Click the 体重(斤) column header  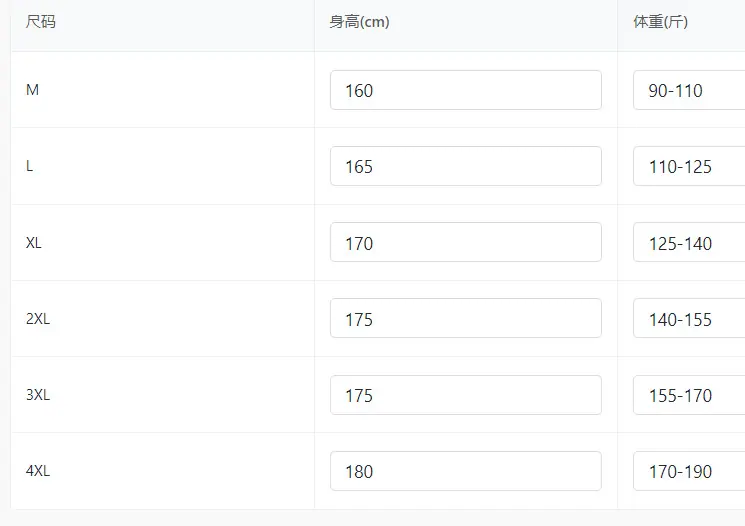click(x=660, y=21)
